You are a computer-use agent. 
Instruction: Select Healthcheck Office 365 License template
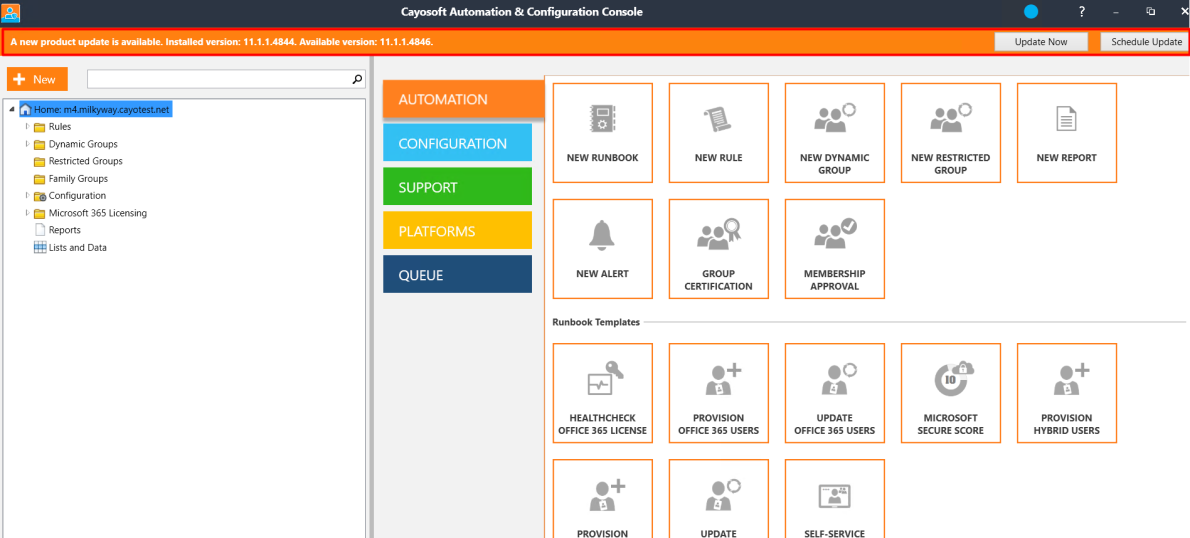click(x=603, y=393)
